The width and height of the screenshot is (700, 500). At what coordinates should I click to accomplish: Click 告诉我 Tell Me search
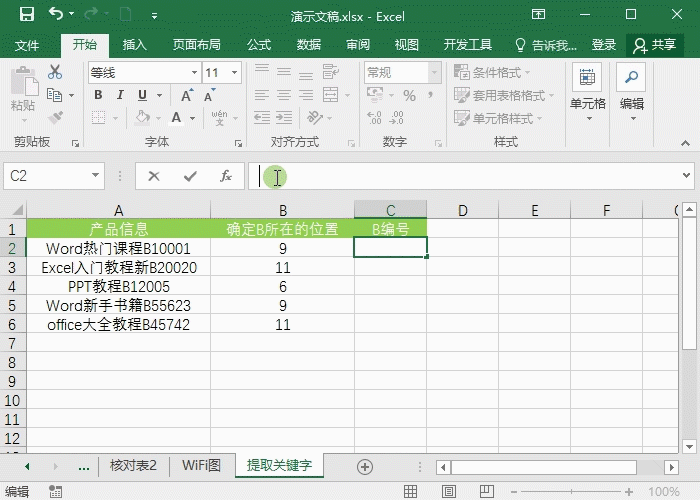pyautogui.click(x=546, y=45)
